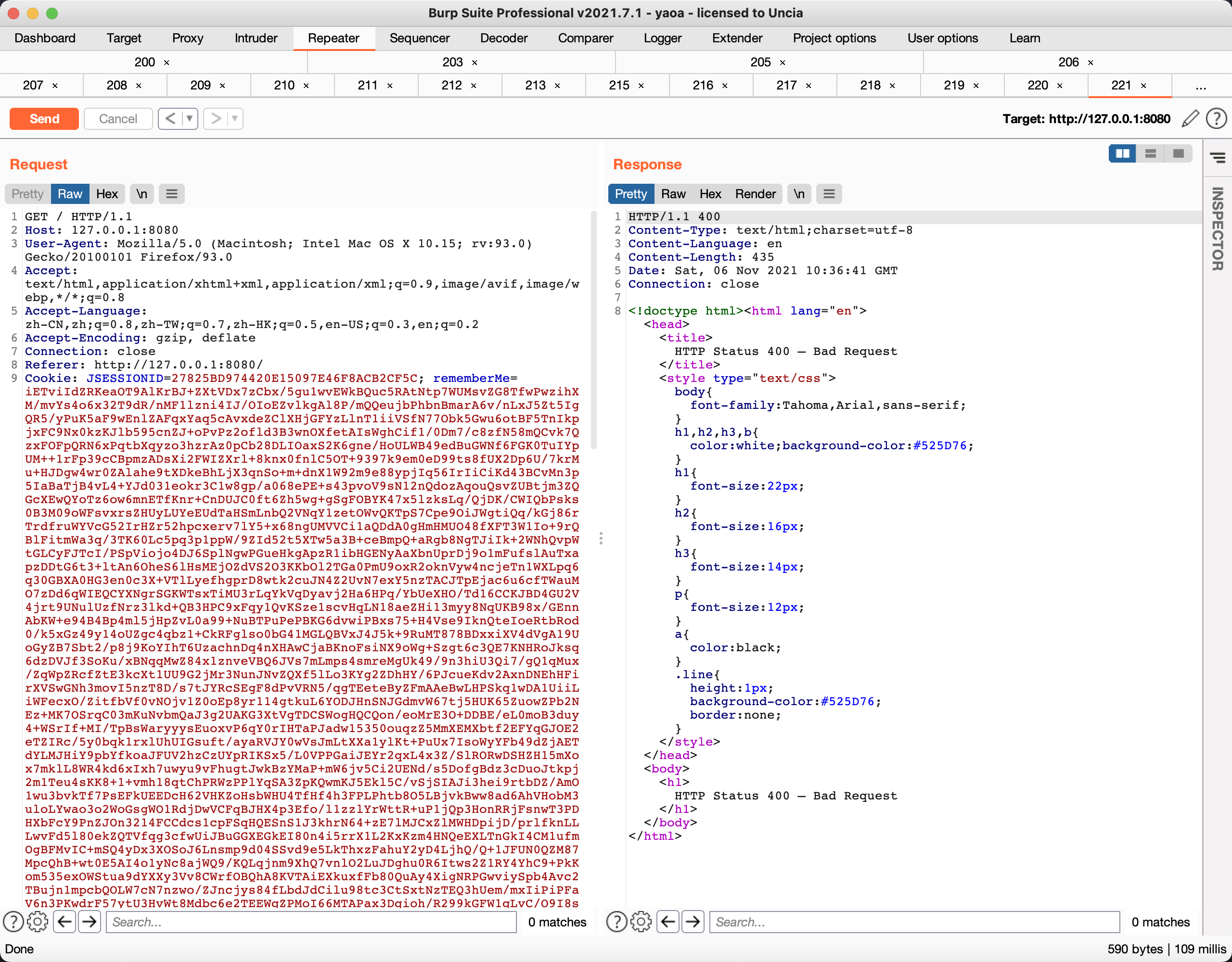Select combined single-pane layout icon

(1179, 154)
